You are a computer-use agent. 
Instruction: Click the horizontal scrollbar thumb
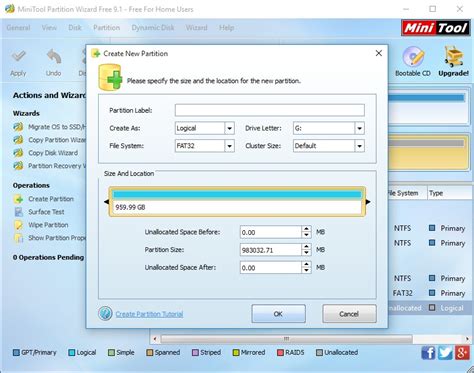(287, 339)
